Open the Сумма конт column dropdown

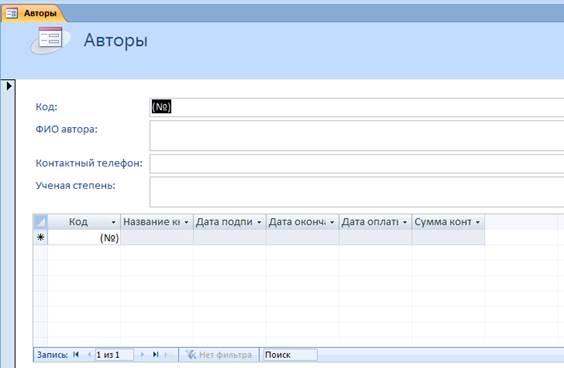click(x=478, y=222)
